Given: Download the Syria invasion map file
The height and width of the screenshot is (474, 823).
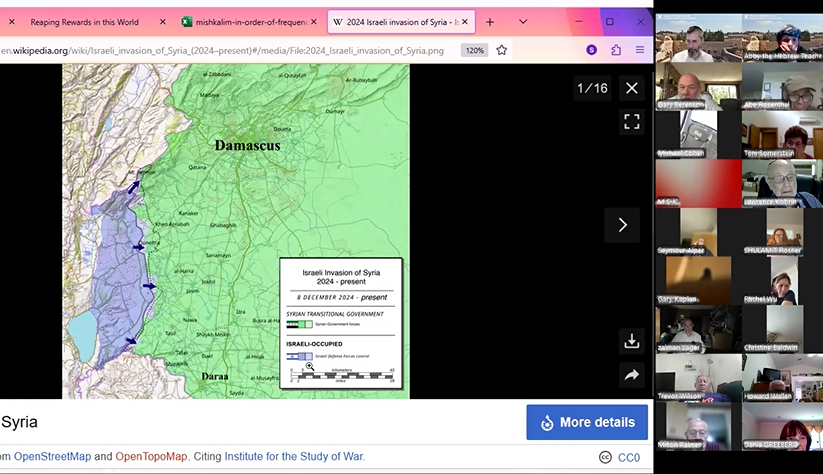Looking at the screenshot, I should [631, 341].
